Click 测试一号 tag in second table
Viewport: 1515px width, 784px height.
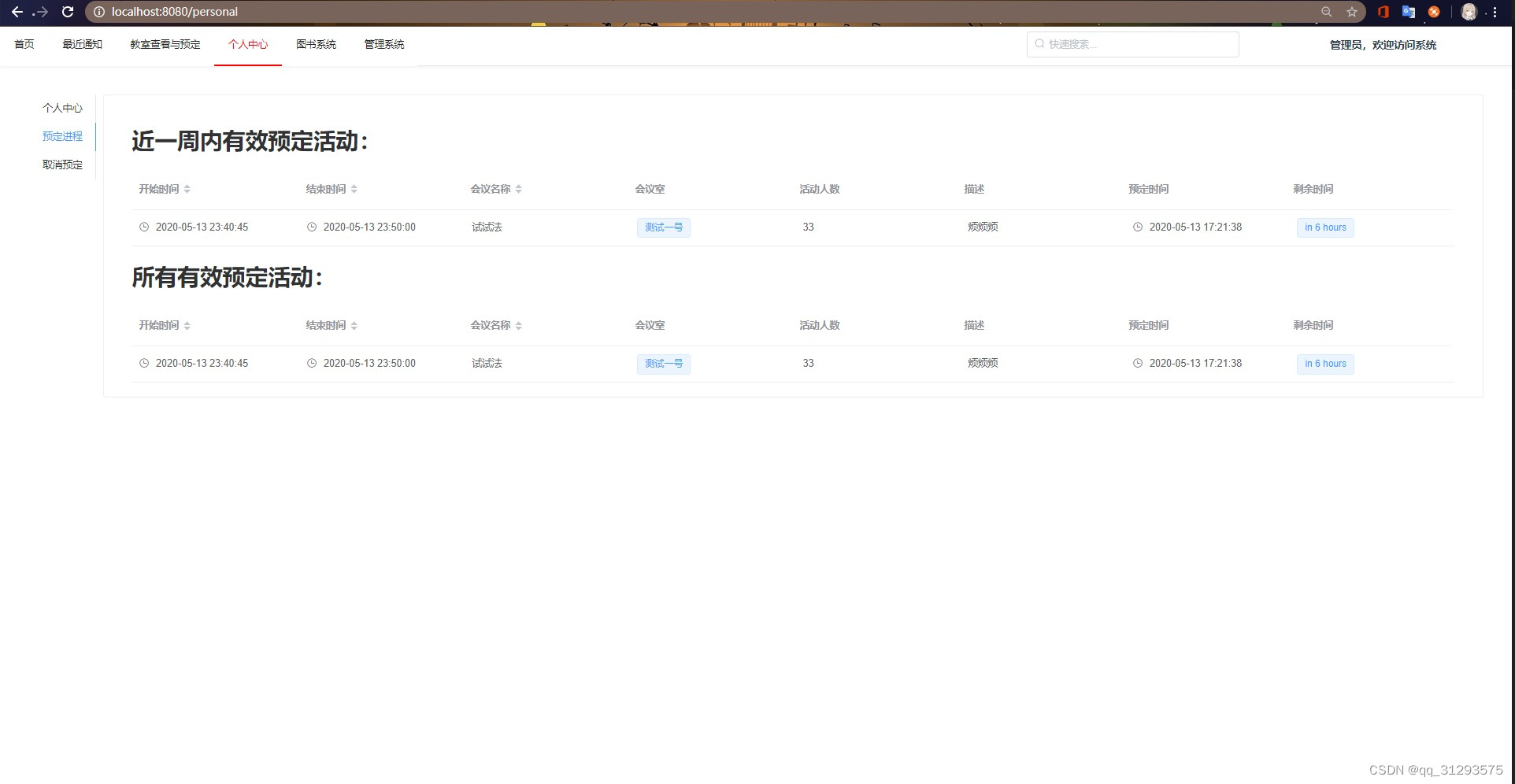664,364
